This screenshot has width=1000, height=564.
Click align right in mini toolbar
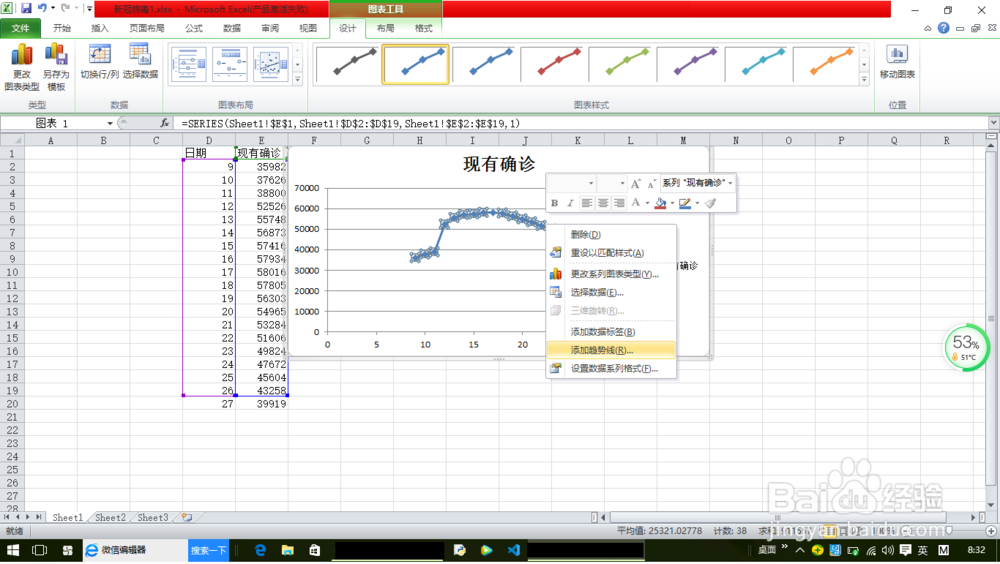point(619,203)
